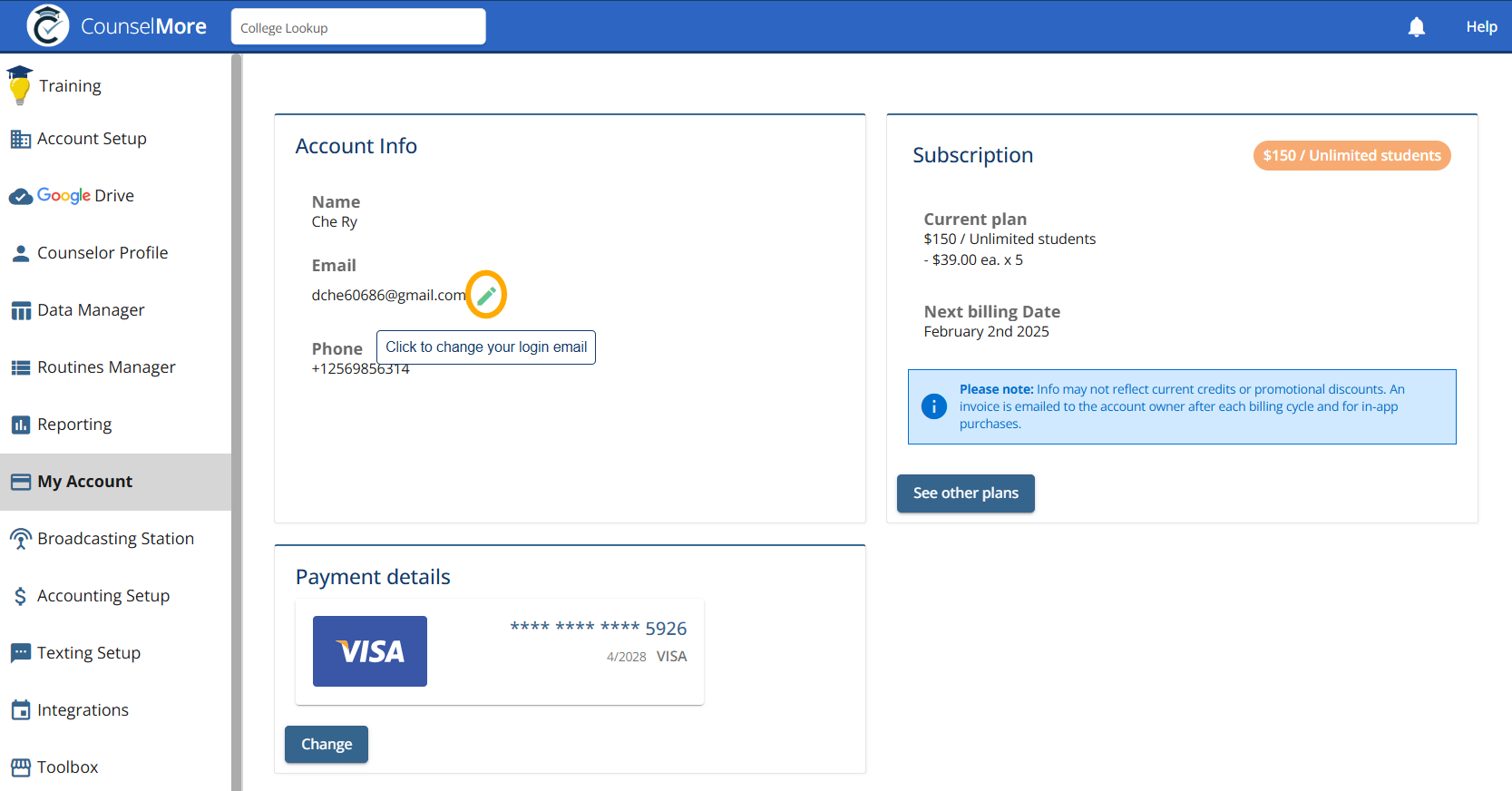Click the pencil icon to edit email
Viewport: 1512px width, 791px height.
coord(486,295)
